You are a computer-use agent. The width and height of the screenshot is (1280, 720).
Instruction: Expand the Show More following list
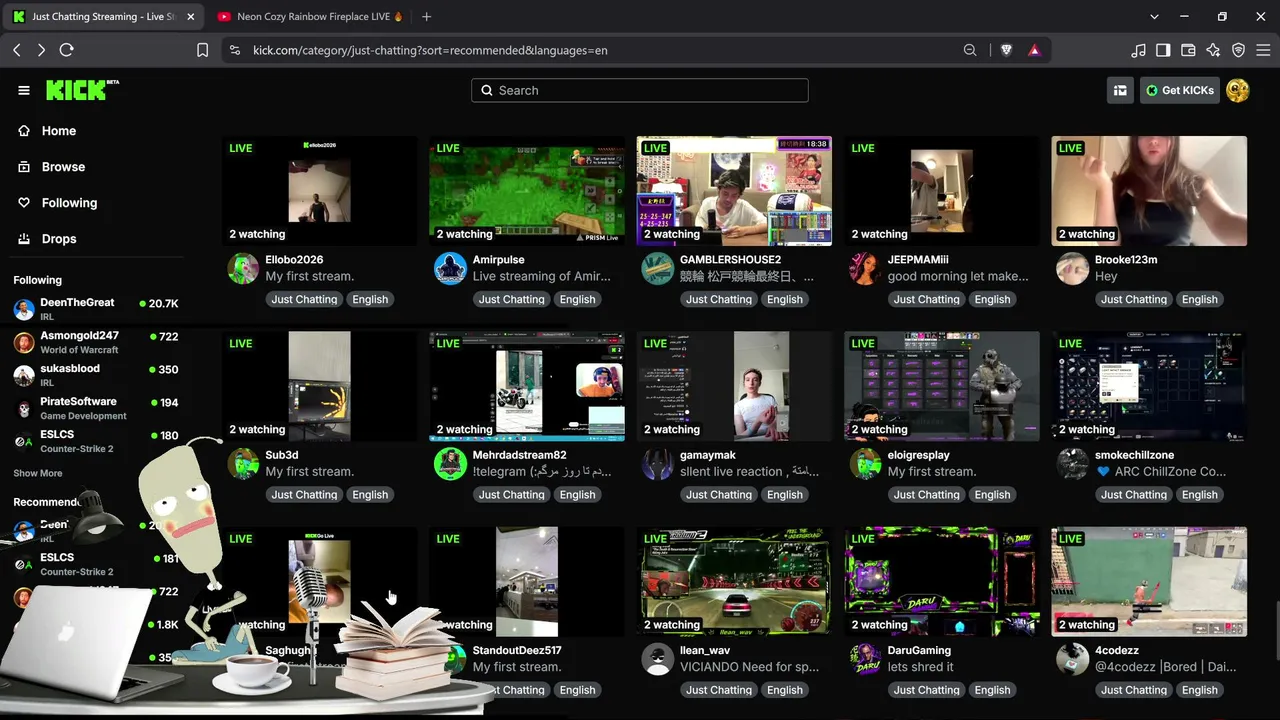click(x=38, y=473)
